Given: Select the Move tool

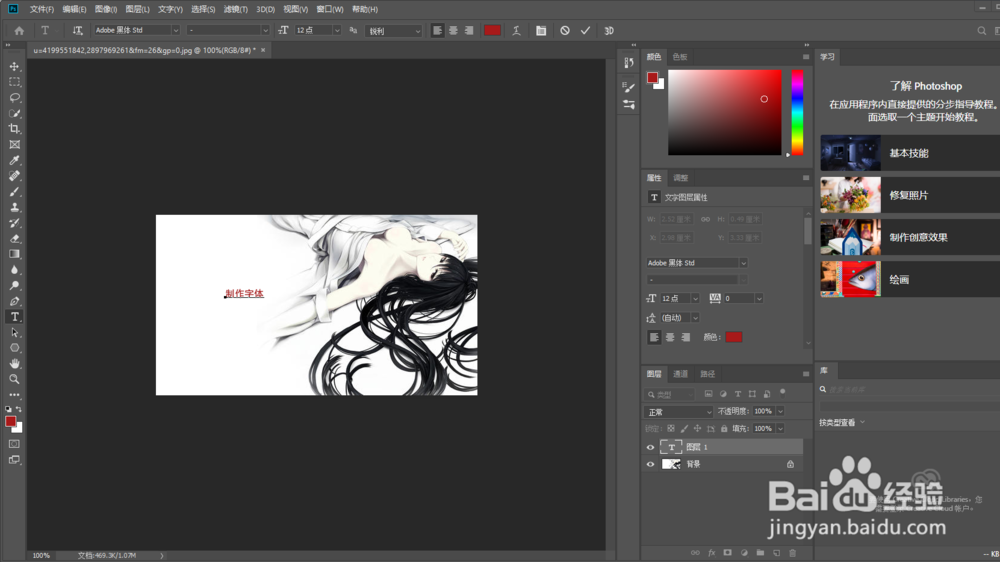Looking at the screenshot, I should pos(14,66).
